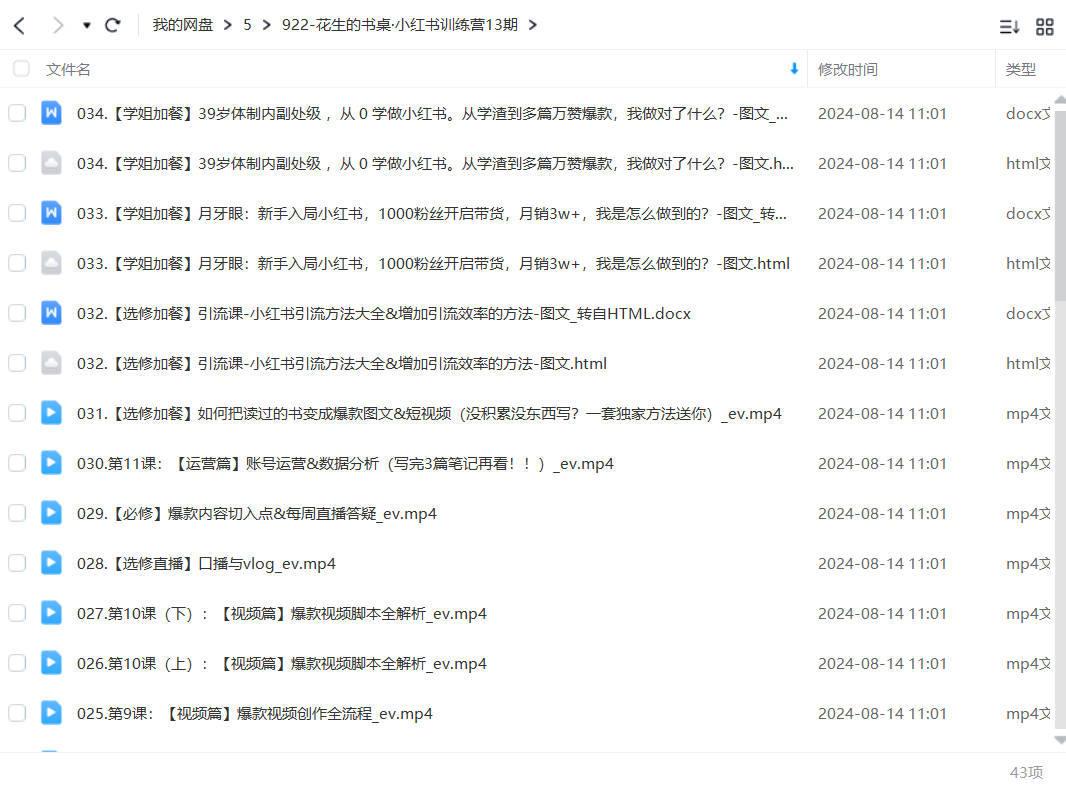The image size is (1066, 788).
Task: Go back with the left arrow
Action: [x=20, y=26]
